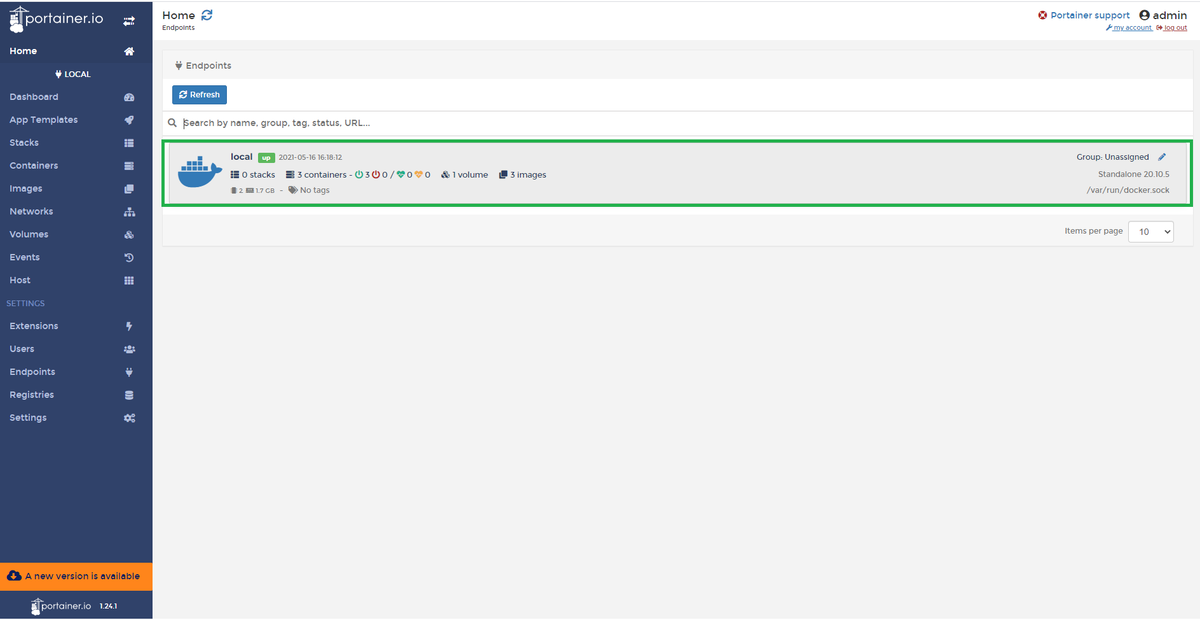Click the Docker whale logo of local
This screenshot has width=1200, height=620.
(200, 172)
